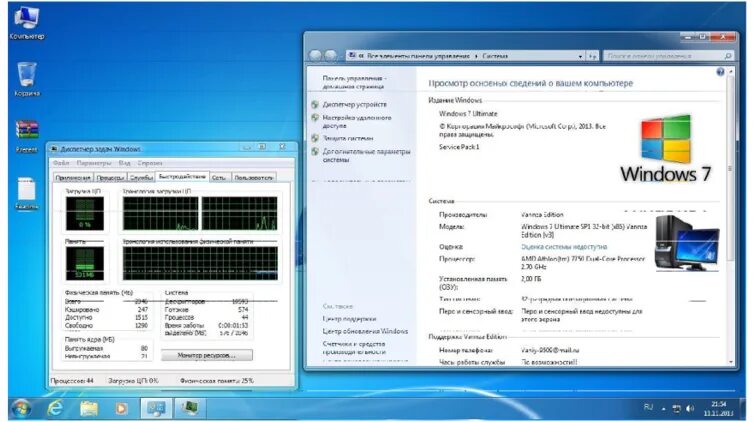Switch to Control Panel System taskbar button
Screen dimensions: 753x422
click(156, 408)
